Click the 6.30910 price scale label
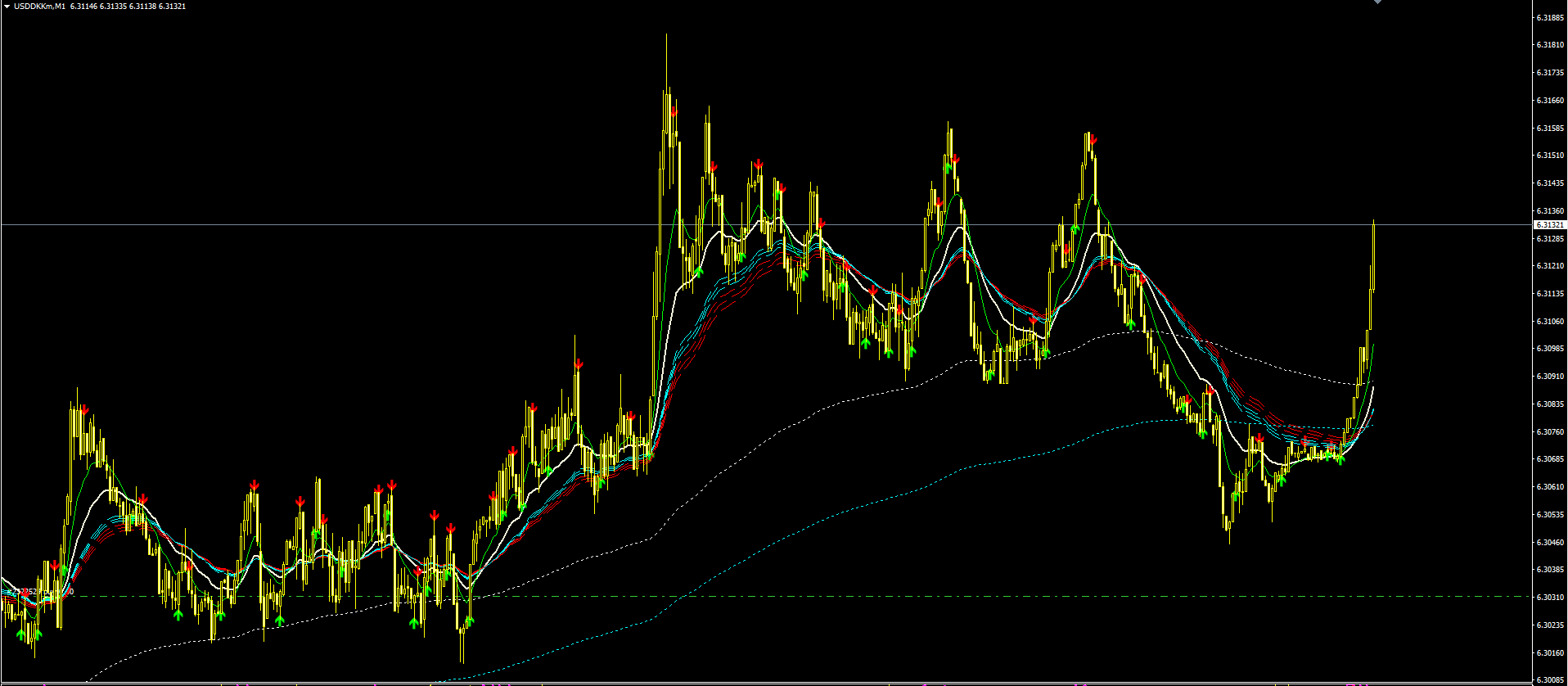Image resolution: width=1568 pixels, height=686 pixels. tap(1550, 377)
